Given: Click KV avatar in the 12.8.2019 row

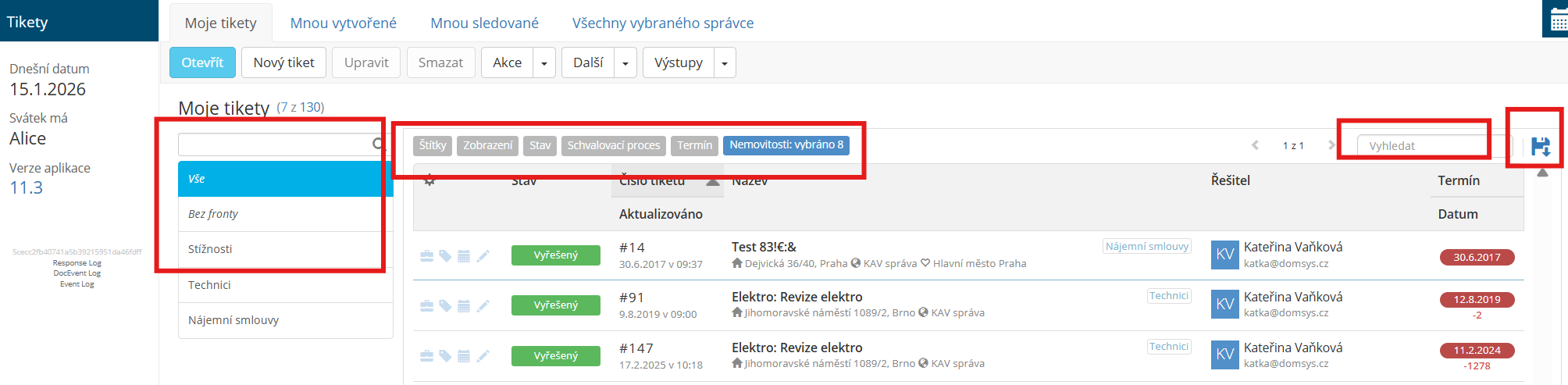Looking at the screenshot, I should [x=1225, y=305].
